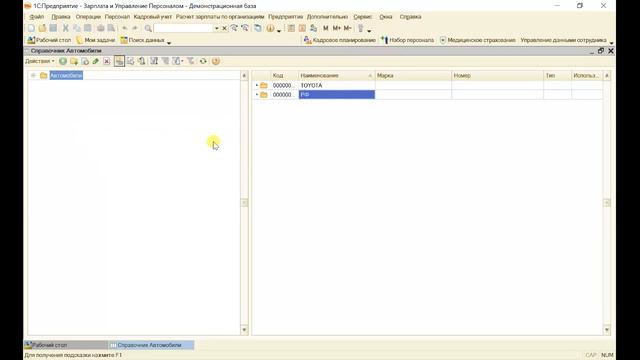The image size is (640, 360).
Task: Click into the toolbar search input field
Action: [184, 28]
